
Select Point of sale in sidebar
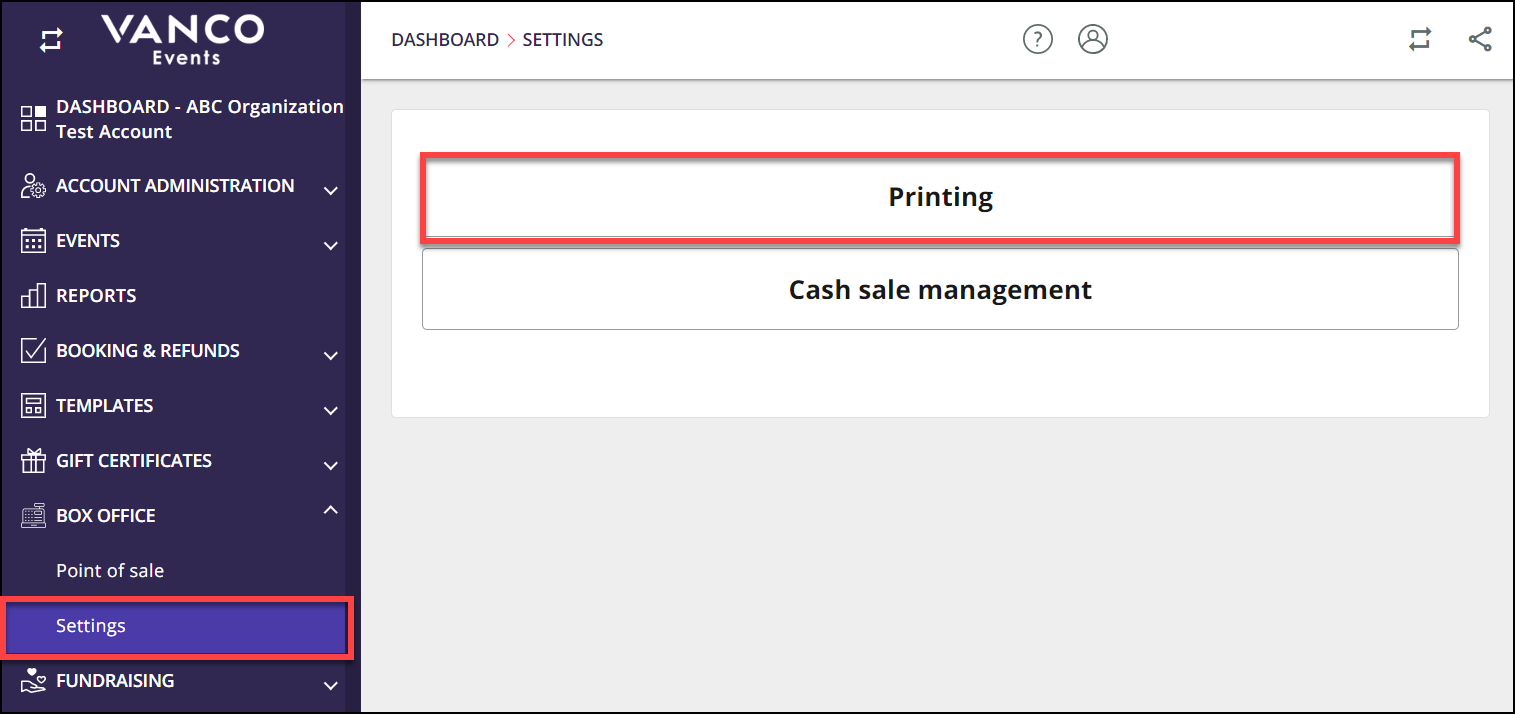pos(110,571)
